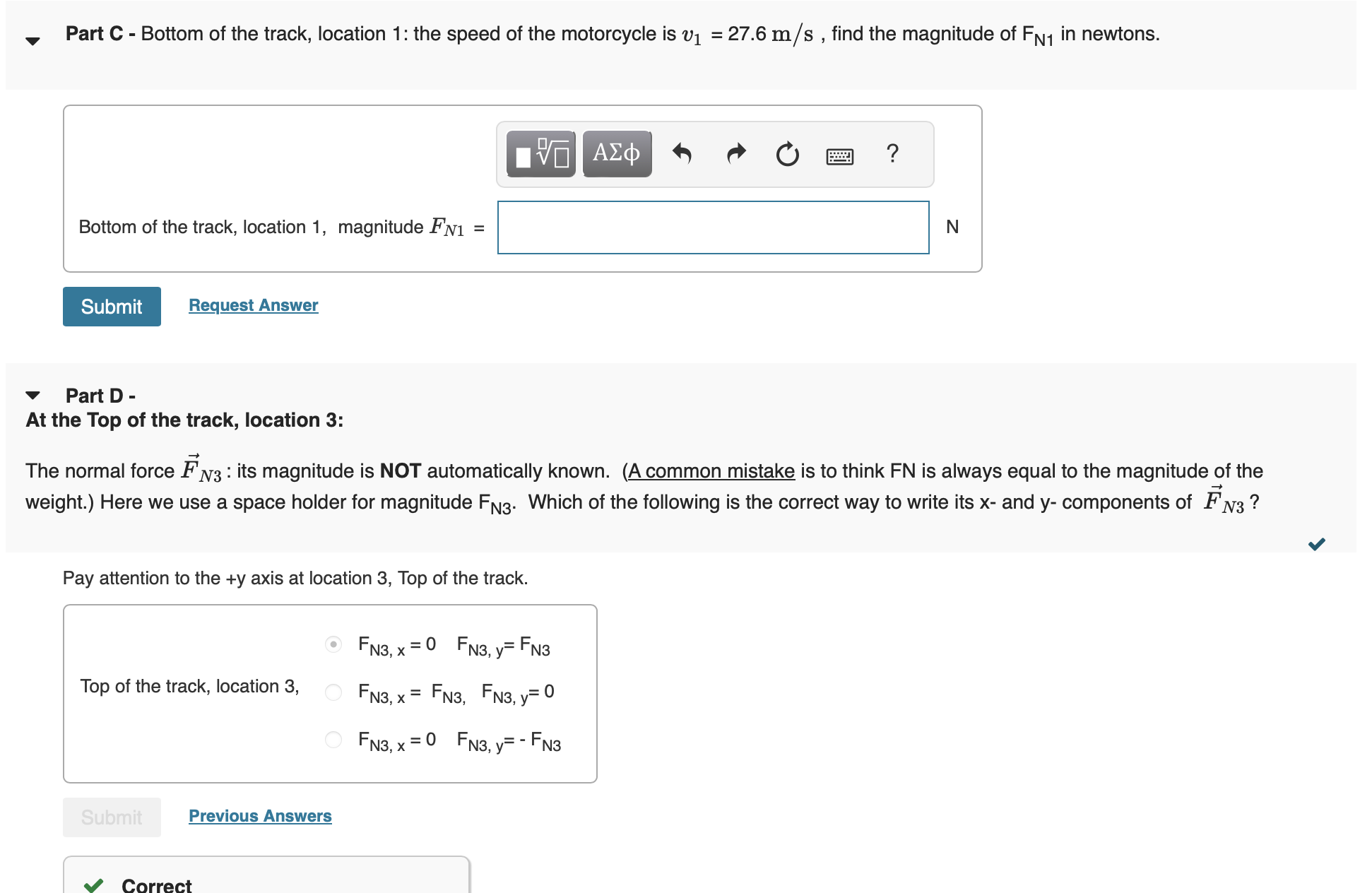Open the math templates palette in equation toolbar
Screen dimensions: 1372x893
coord(540,153)
